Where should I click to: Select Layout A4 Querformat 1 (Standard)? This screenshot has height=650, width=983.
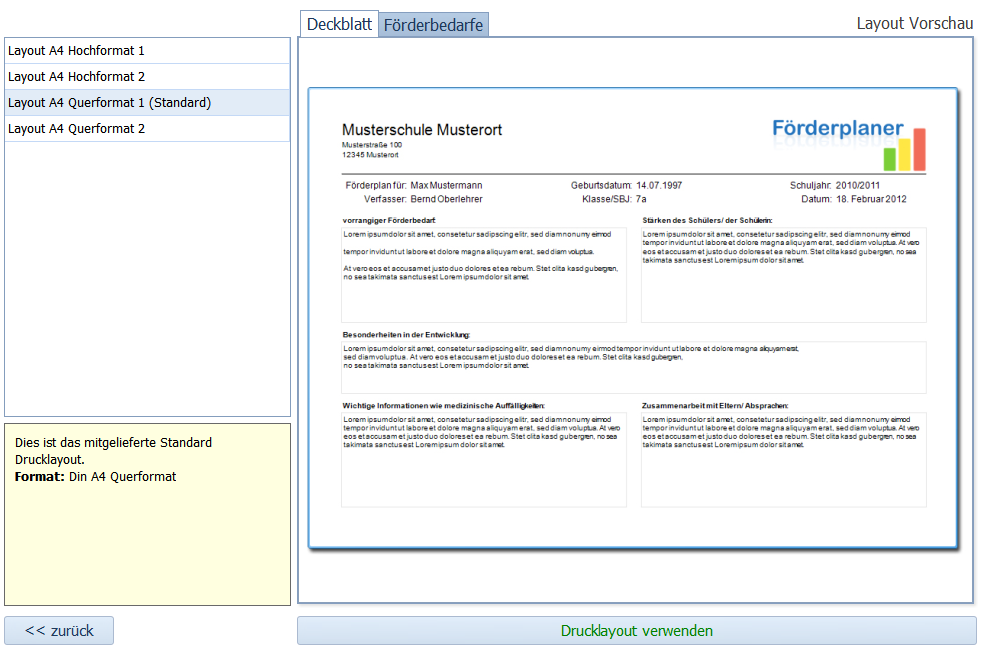point(147,103)
